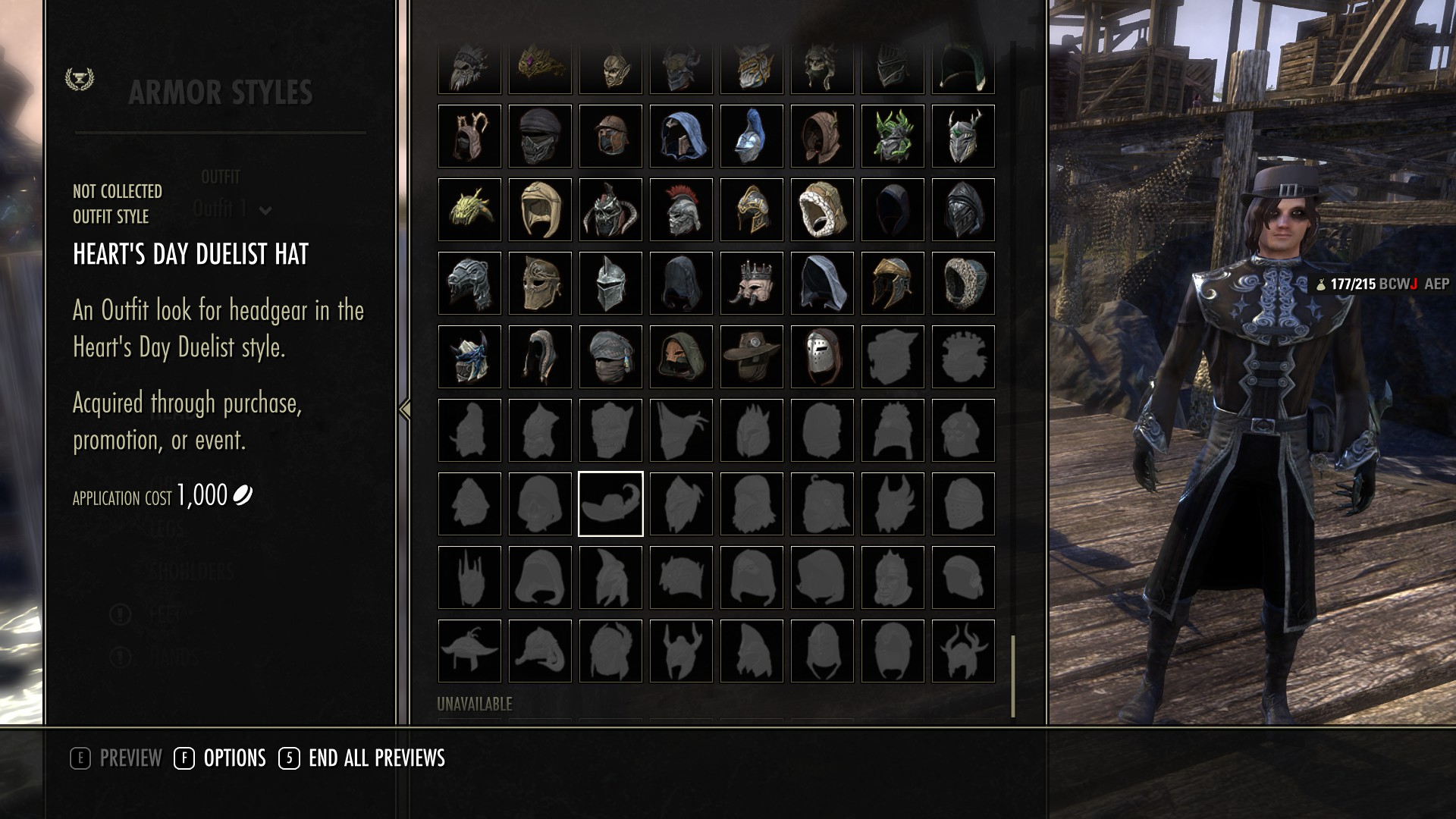Click the Preview key prompt
Screen dimensions: 1456x819
click(116, 758)
